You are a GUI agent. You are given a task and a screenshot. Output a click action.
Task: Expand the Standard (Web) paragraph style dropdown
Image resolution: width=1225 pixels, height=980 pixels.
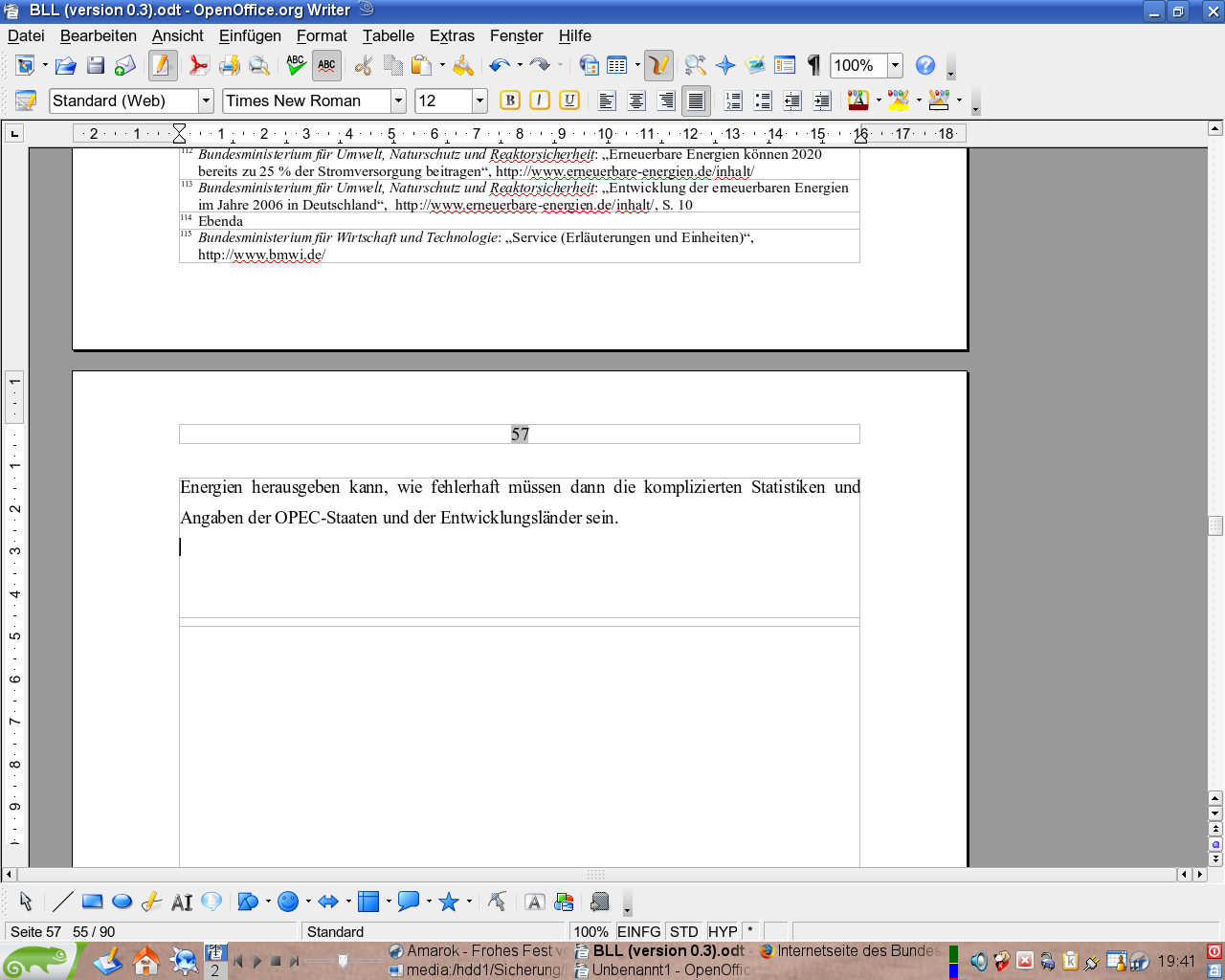[x=206, y=100]
